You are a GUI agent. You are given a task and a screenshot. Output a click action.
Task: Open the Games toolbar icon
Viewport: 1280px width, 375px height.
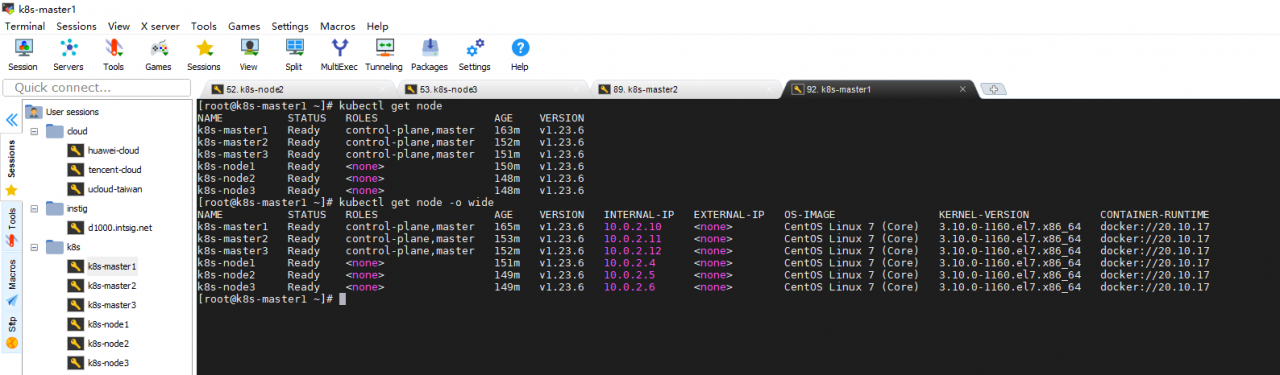pos(158,54)
